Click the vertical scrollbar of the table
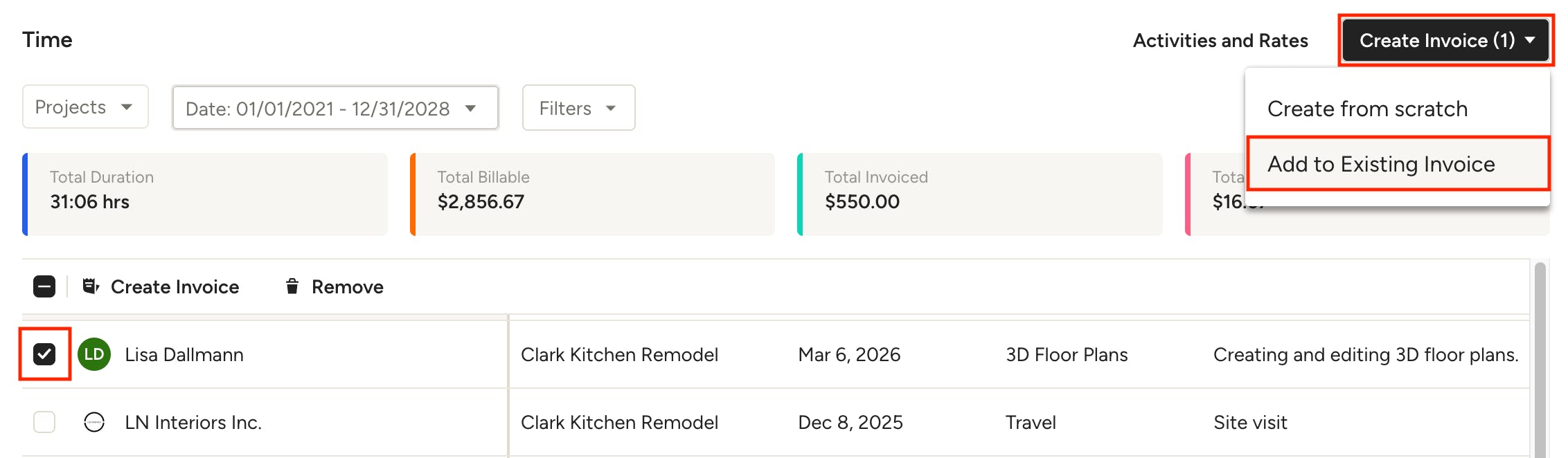 (x=1540, y=360)
